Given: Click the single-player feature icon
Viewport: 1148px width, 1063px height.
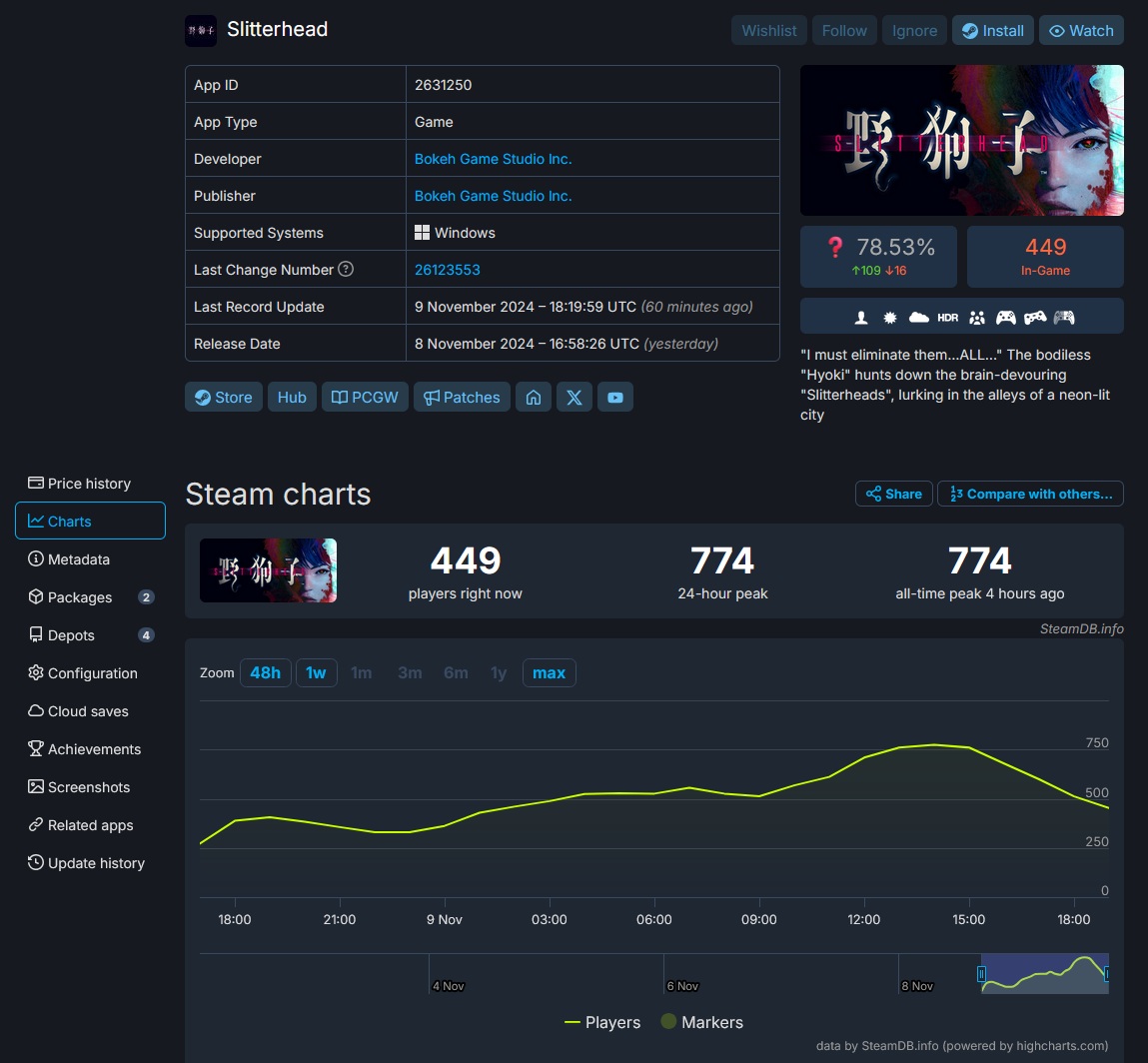Looking at the screenshot, I should 861,317.
